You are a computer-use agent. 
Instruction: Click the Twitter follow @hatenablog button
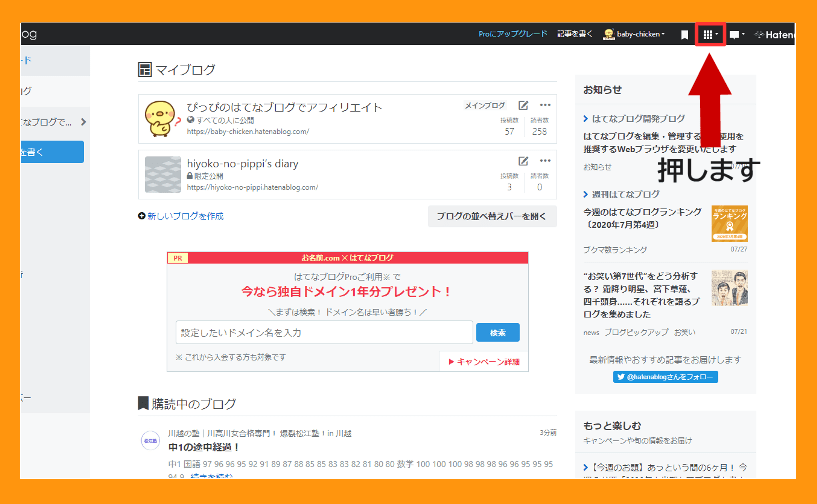tap(665, 377)
